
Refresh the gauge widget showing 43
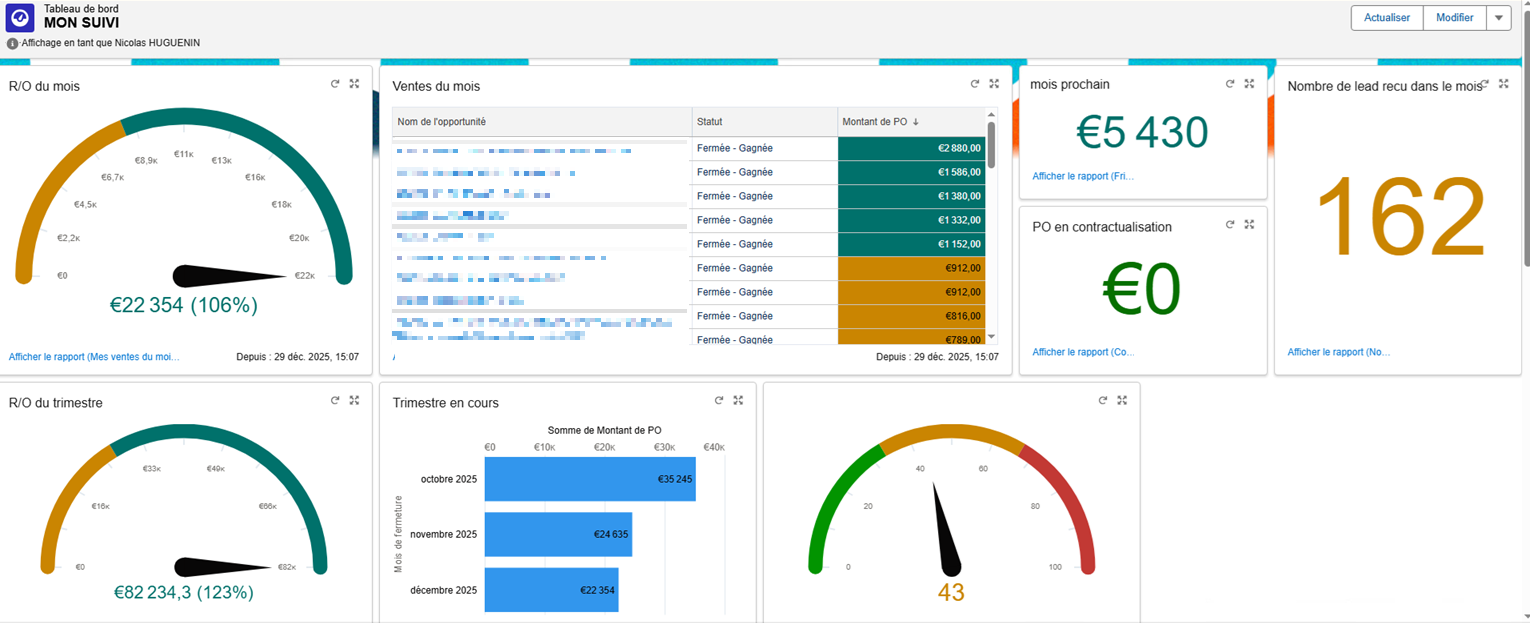click(x=1103, y=400)
